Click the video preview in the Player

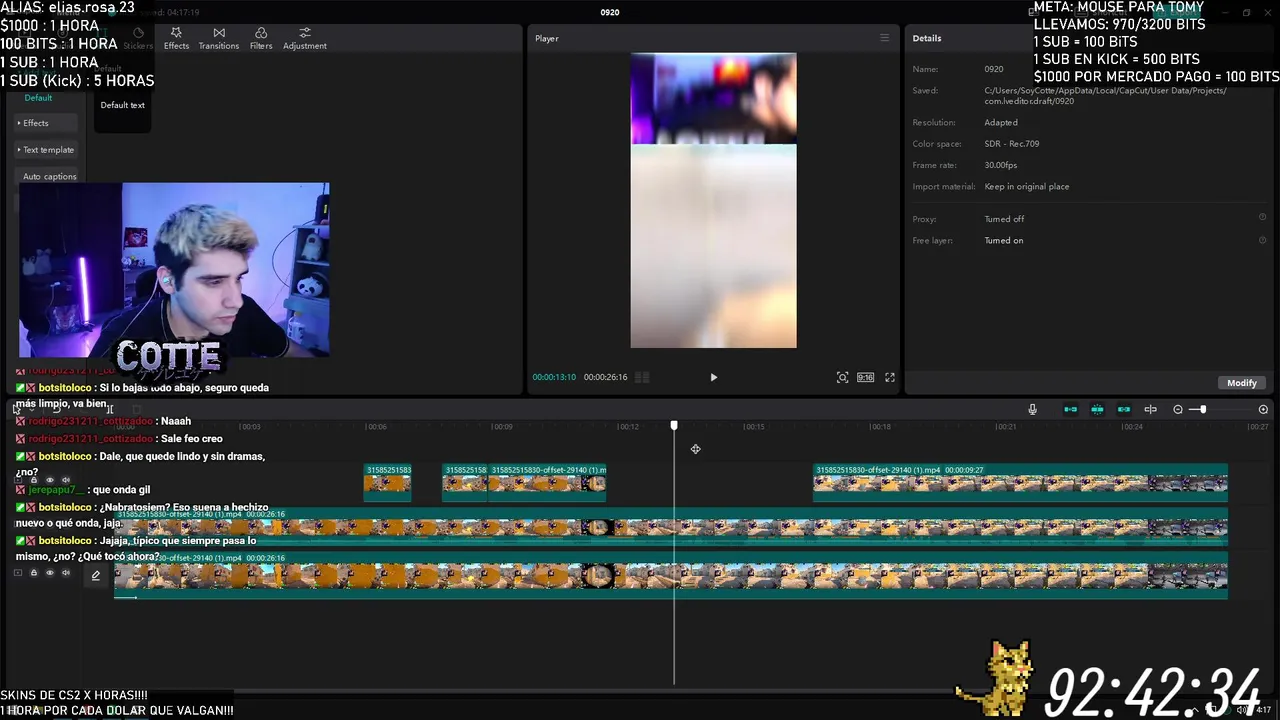point(713,200)
